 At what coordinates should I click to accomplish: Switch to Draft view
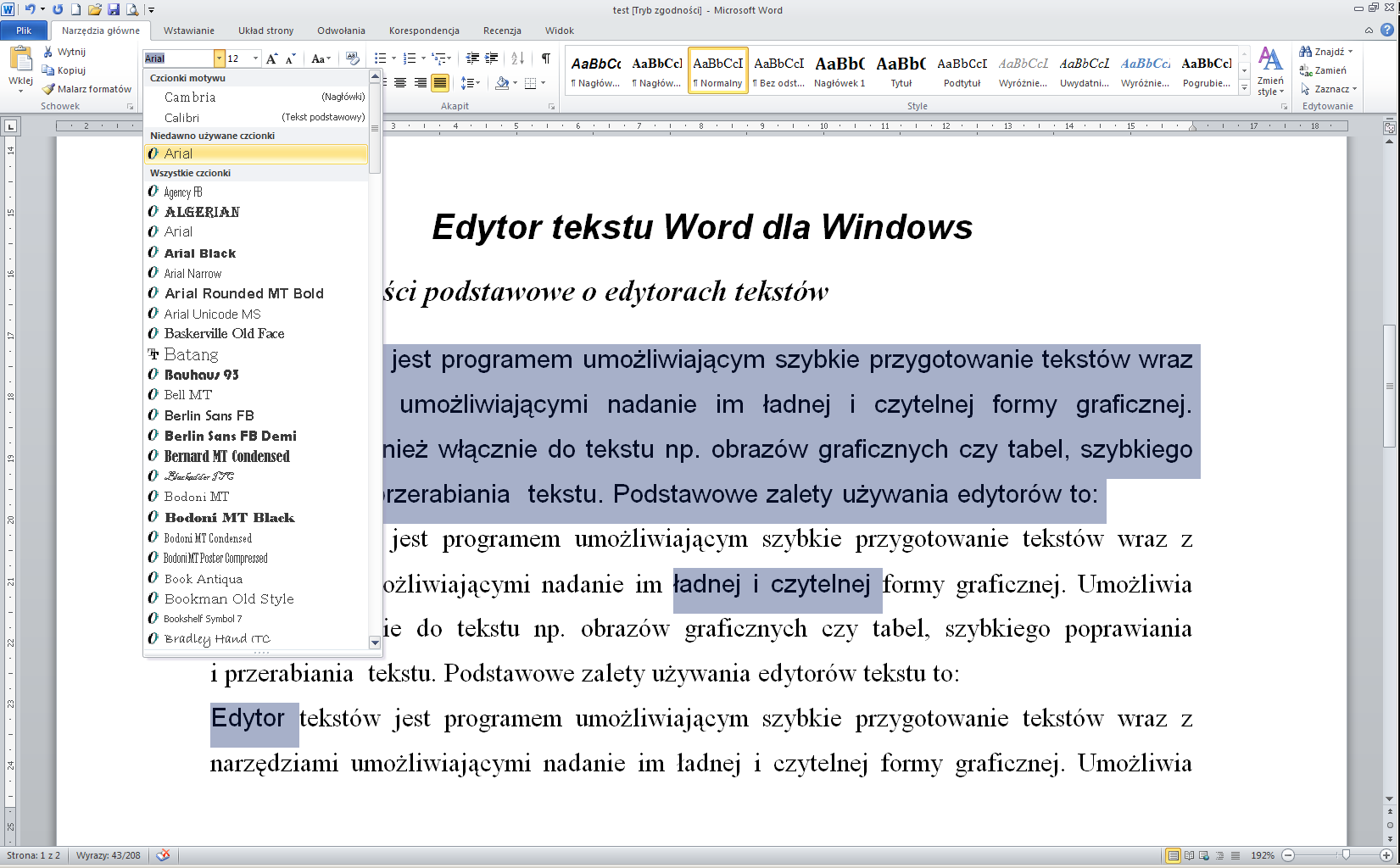pyautogui.click(x=1235, y=855)
